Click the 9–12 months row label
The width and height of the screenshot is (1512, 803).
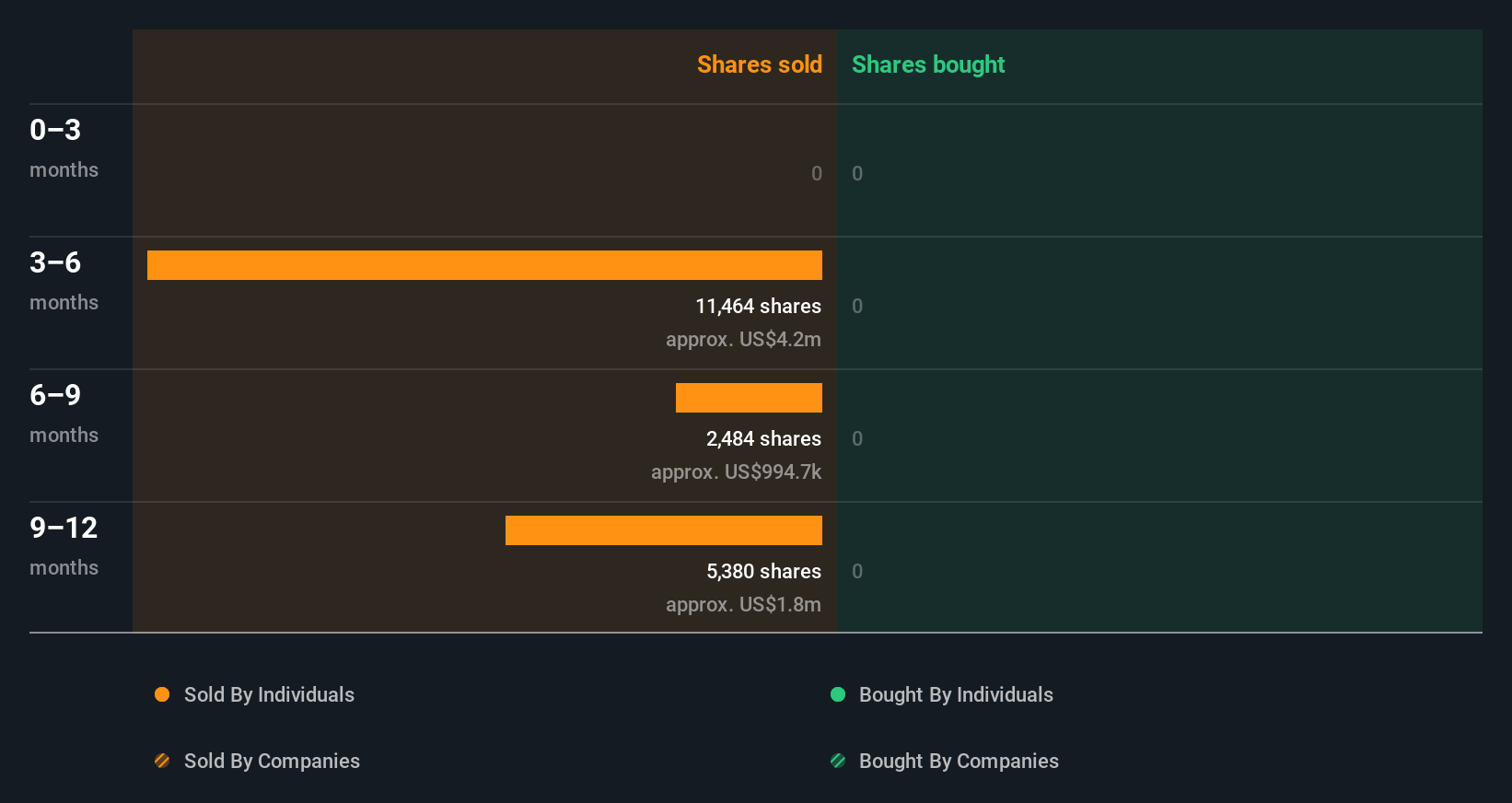[64, 546]
